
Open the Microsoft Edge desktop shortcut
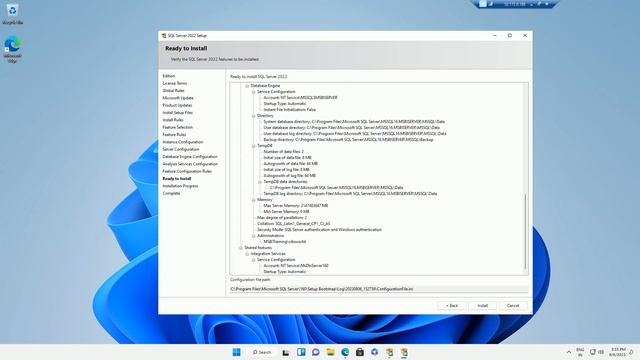12,49
